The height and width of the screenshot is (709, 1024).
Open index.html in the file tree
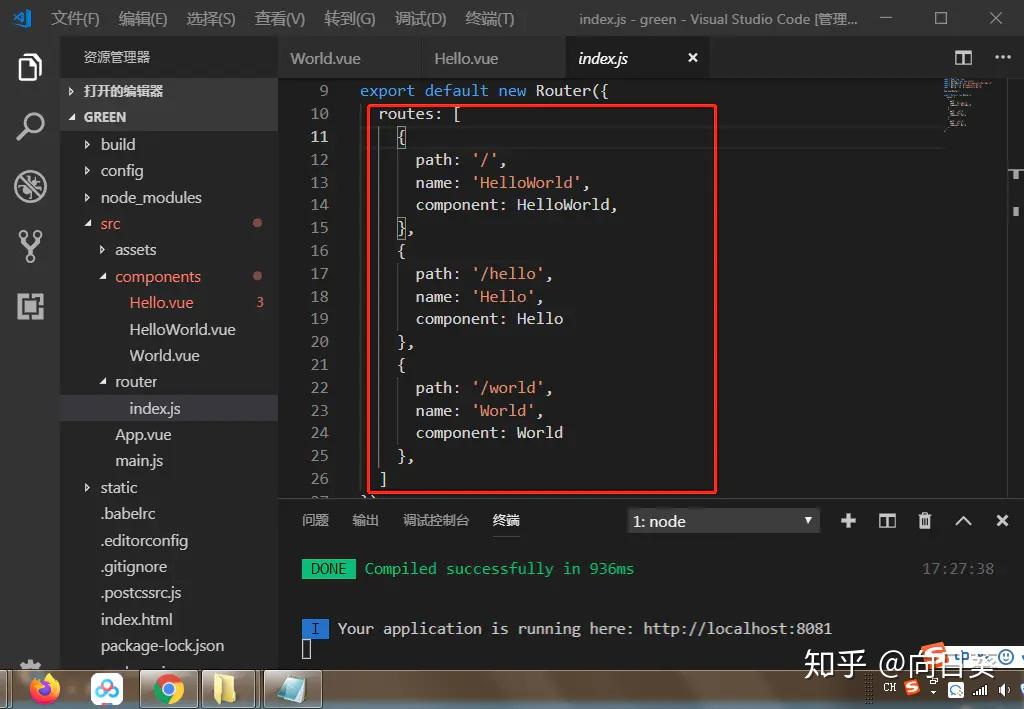pyautogui.click(x=136, y=620)
